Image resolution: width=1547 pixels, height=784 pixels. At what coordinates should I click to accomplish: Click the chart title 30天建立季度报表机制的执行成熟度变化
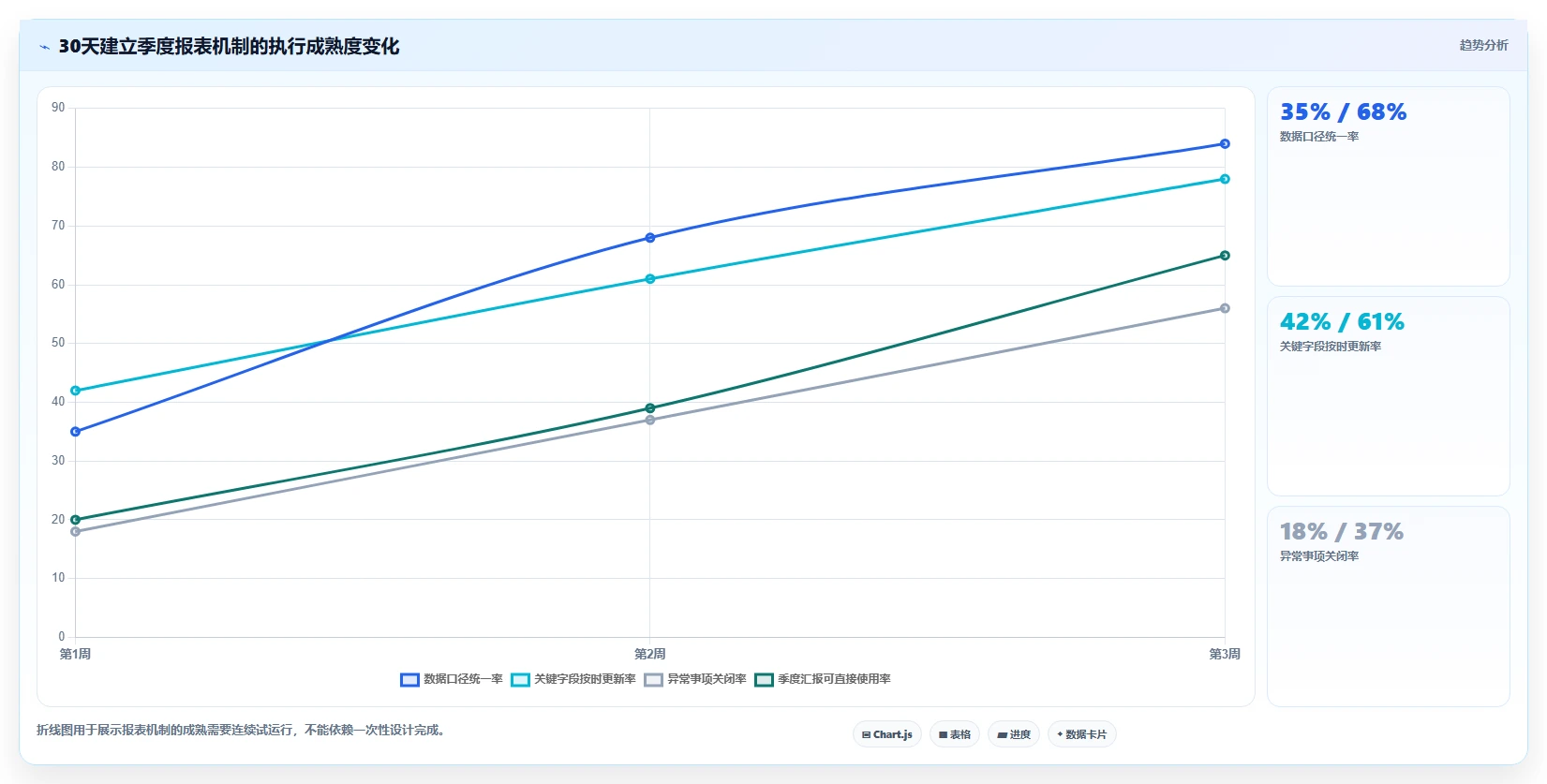[229, 46]
